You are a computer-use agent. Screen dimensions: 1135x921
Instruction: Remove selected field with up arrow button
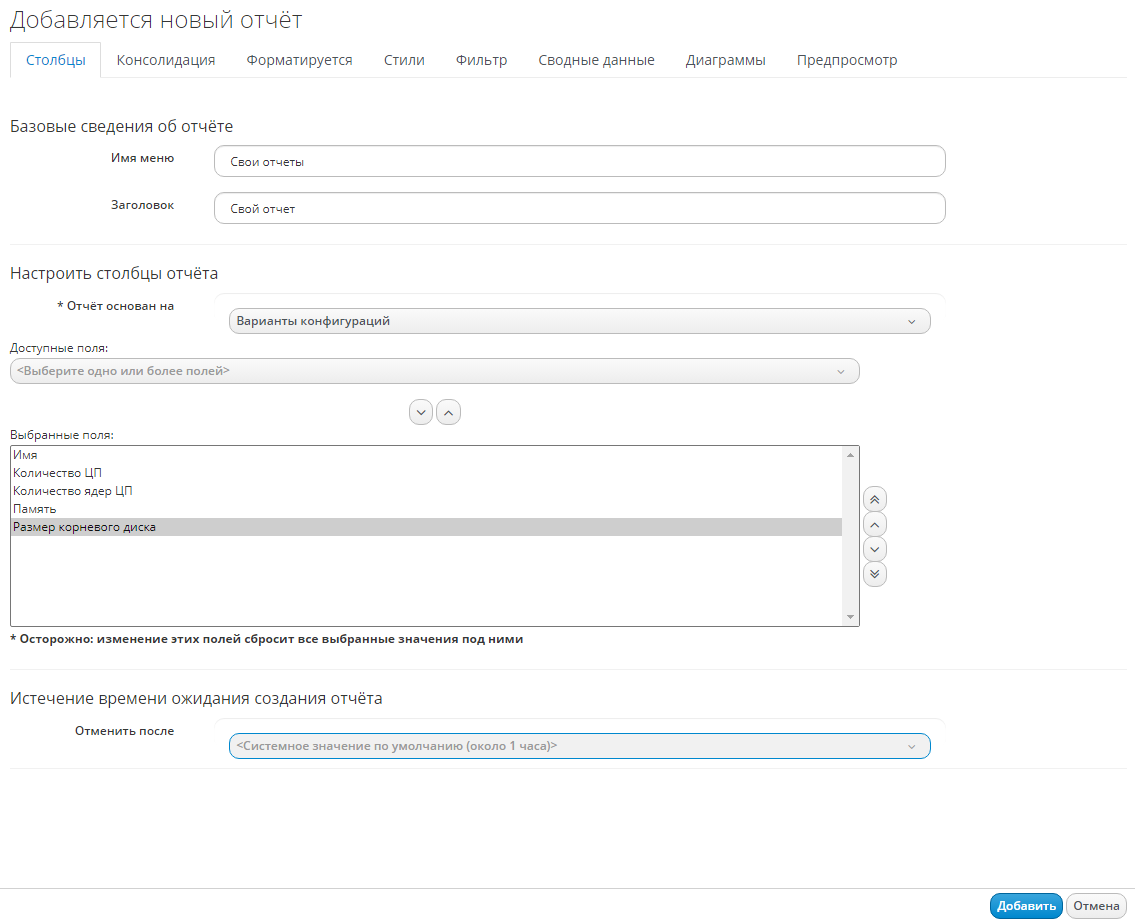pos(448,412)
